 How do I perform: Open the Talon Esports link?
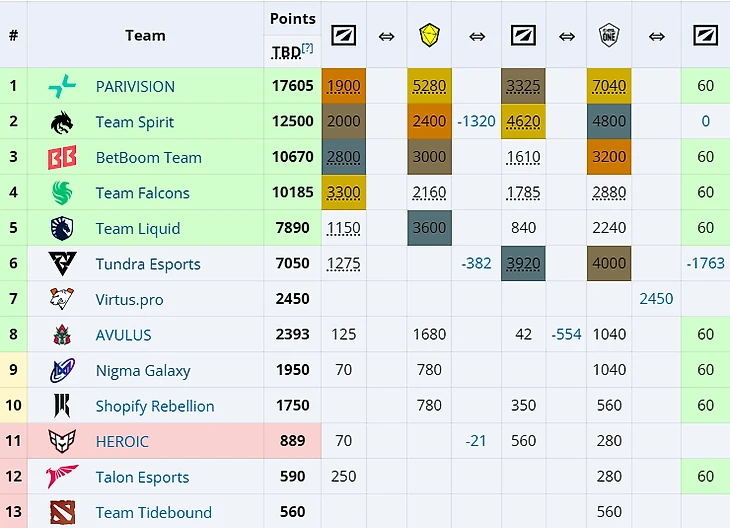(142, 477)
